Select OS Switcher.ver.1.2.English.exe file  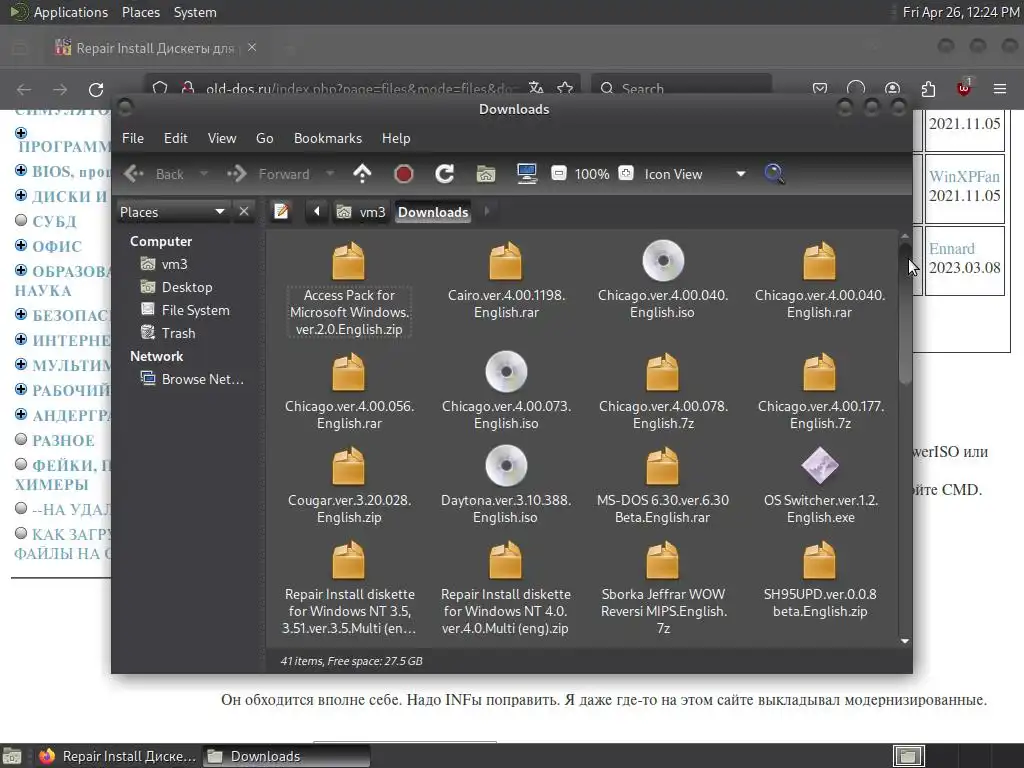click(820, 485)
